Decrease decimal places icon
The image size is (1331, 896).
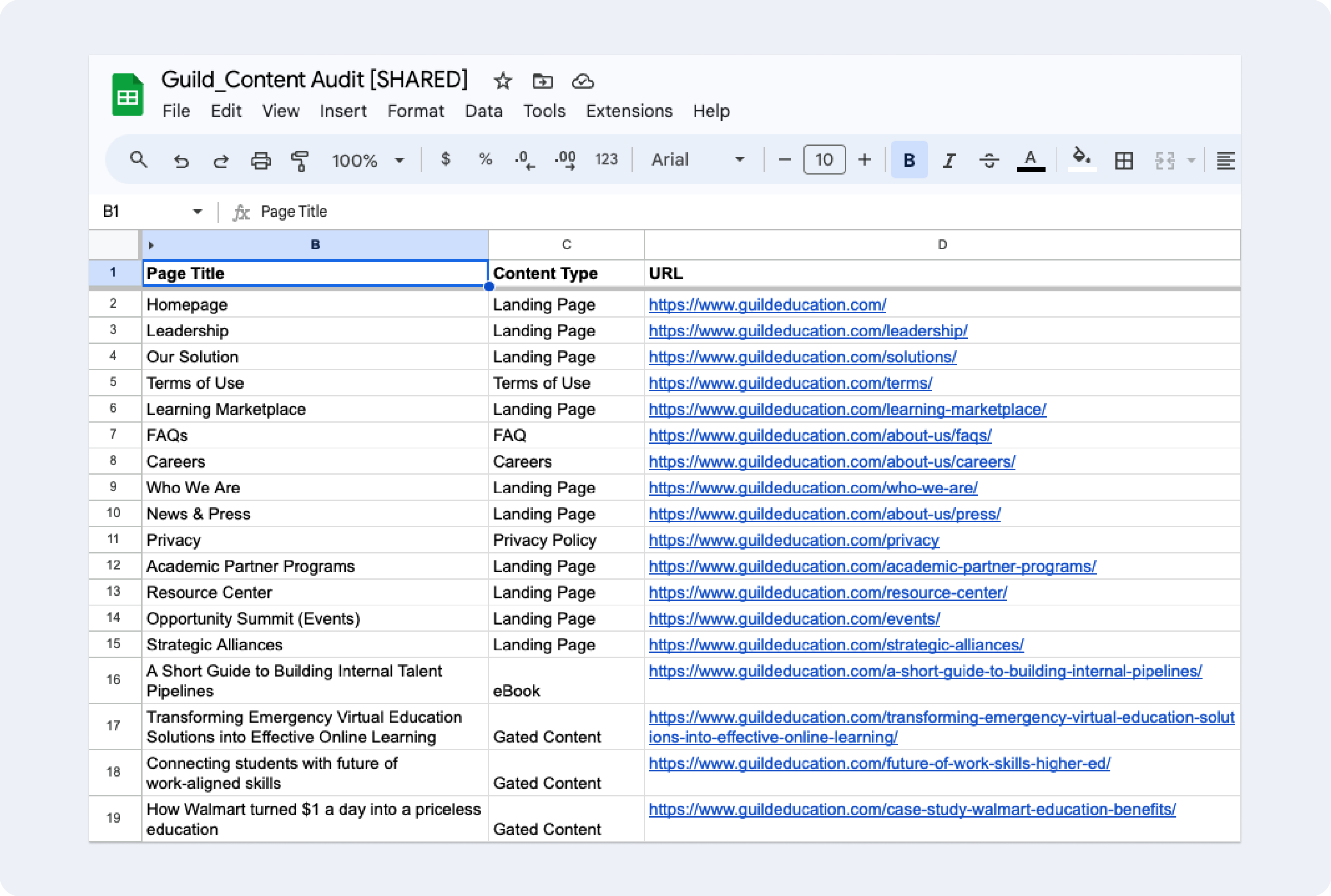524,159
